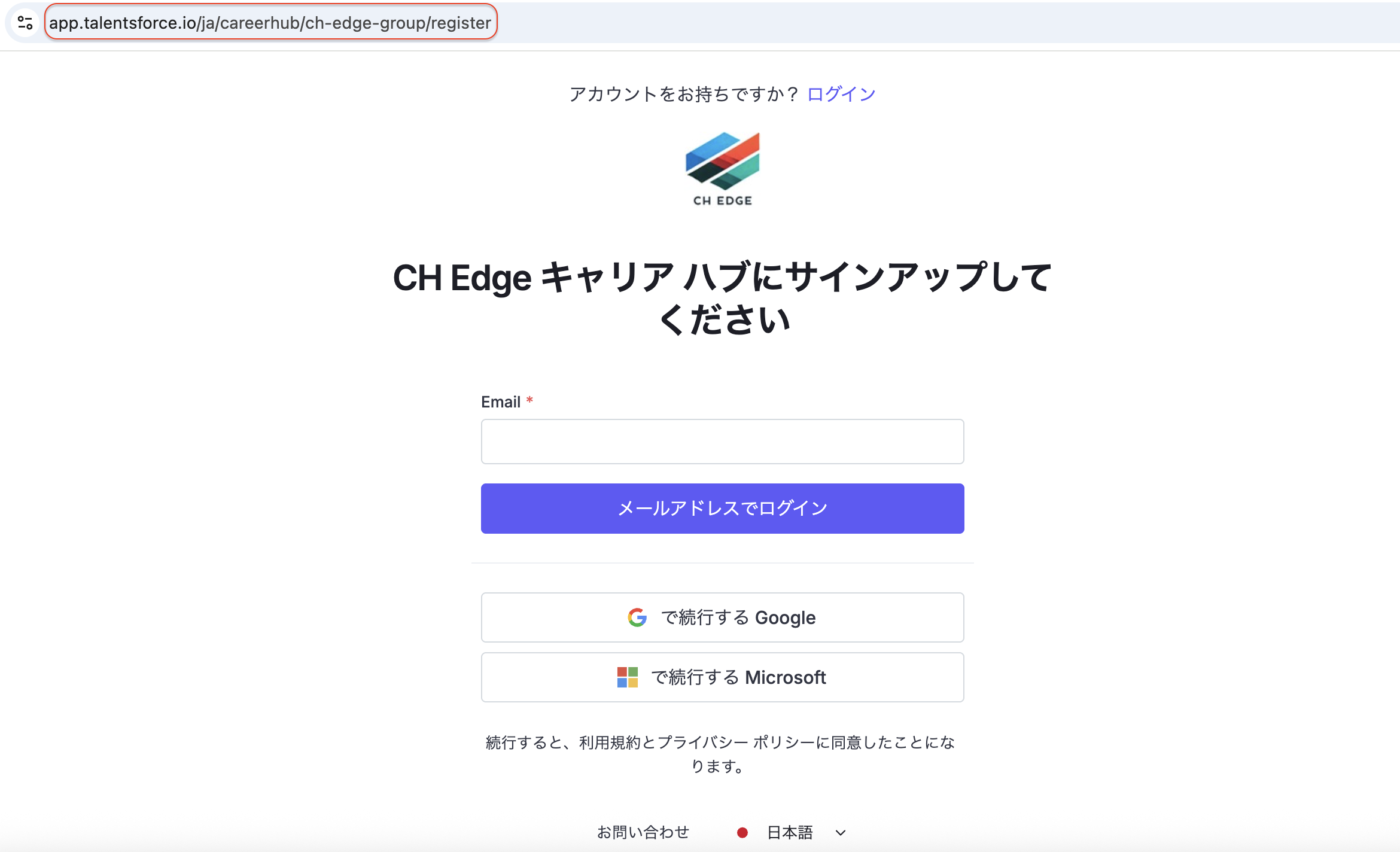
Task: Click the red required asterisk by Email
Action: pos(529,400)
